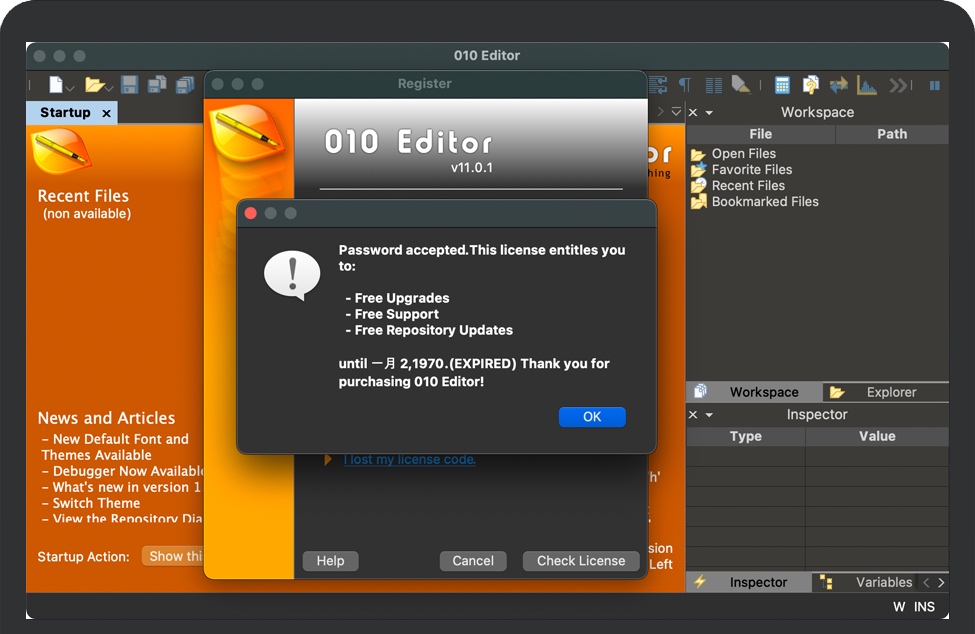Screen dimensions: 975x634
Task: Open 'New Default Font and Themes Available' article
Action: tap(115, 447)
